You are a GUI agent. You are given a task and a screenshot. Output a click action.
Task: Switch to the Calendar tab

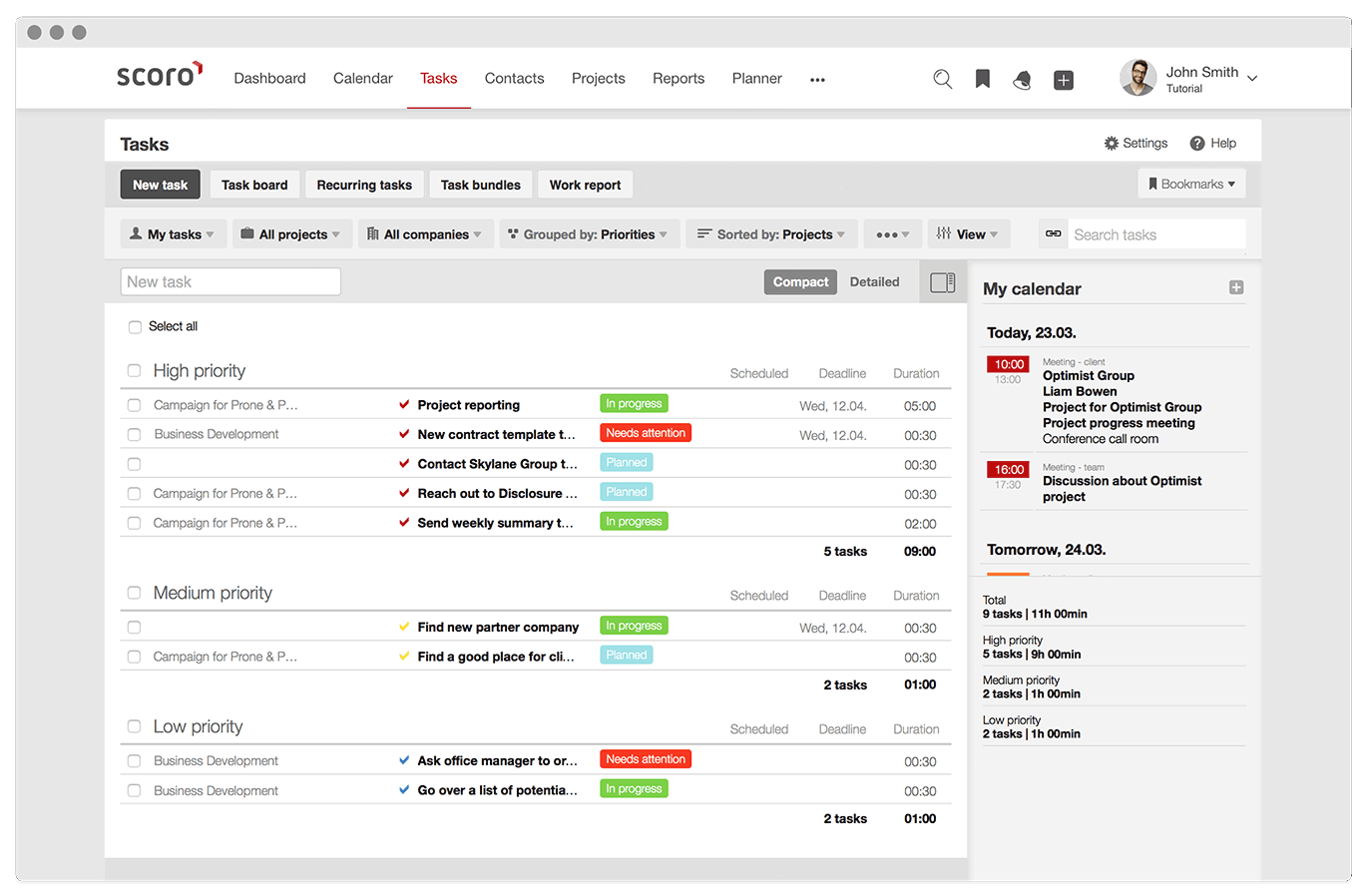pyautogui.click(x=362, y=78)
